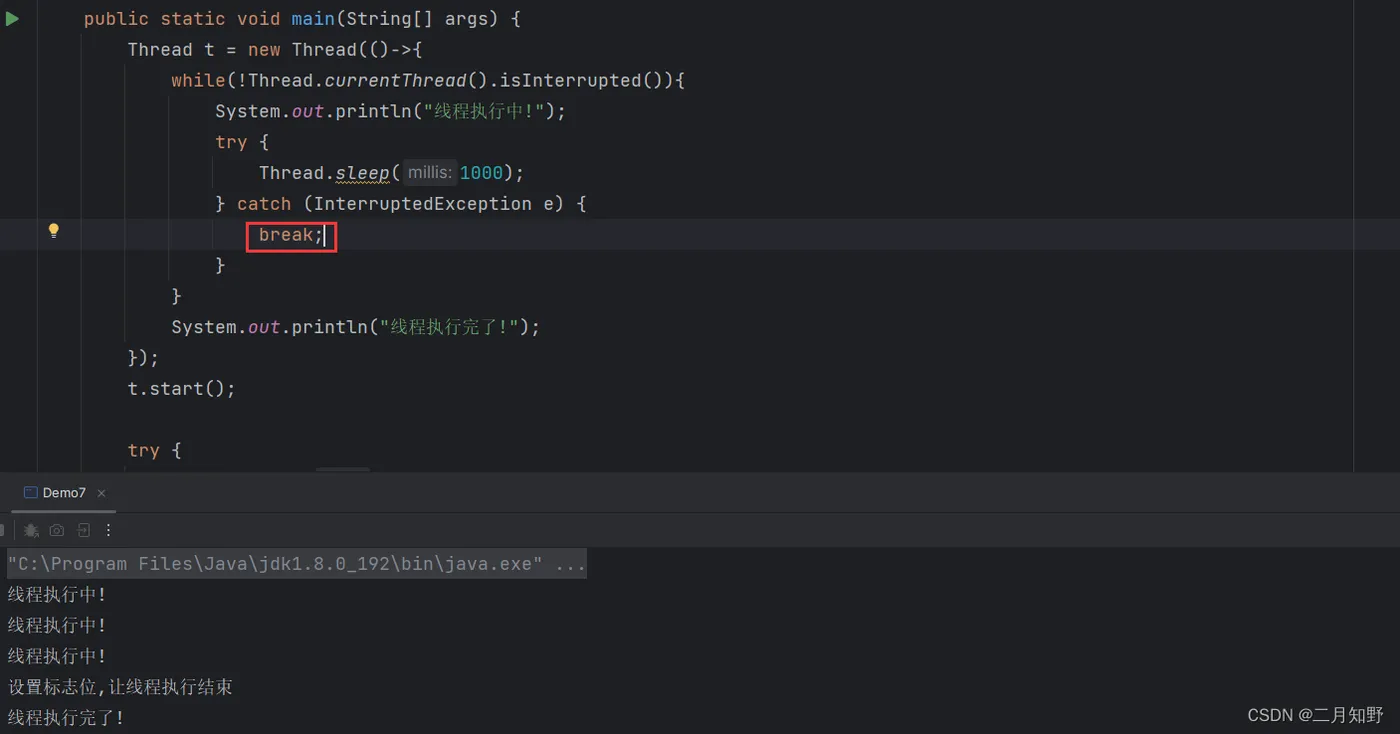Close the Demo7 run tab
1400x734 pixels.
click(x=101, y=493)
